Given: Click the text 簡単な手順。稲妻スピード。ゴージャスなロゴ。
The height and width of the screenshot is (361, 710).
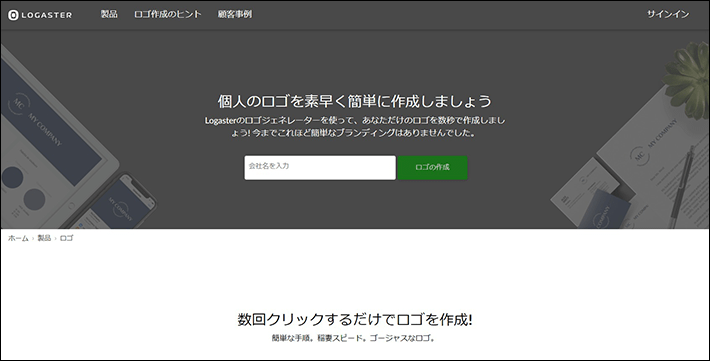Looking at the screenshot, I should pyautogui.click(x=354, y=338).
